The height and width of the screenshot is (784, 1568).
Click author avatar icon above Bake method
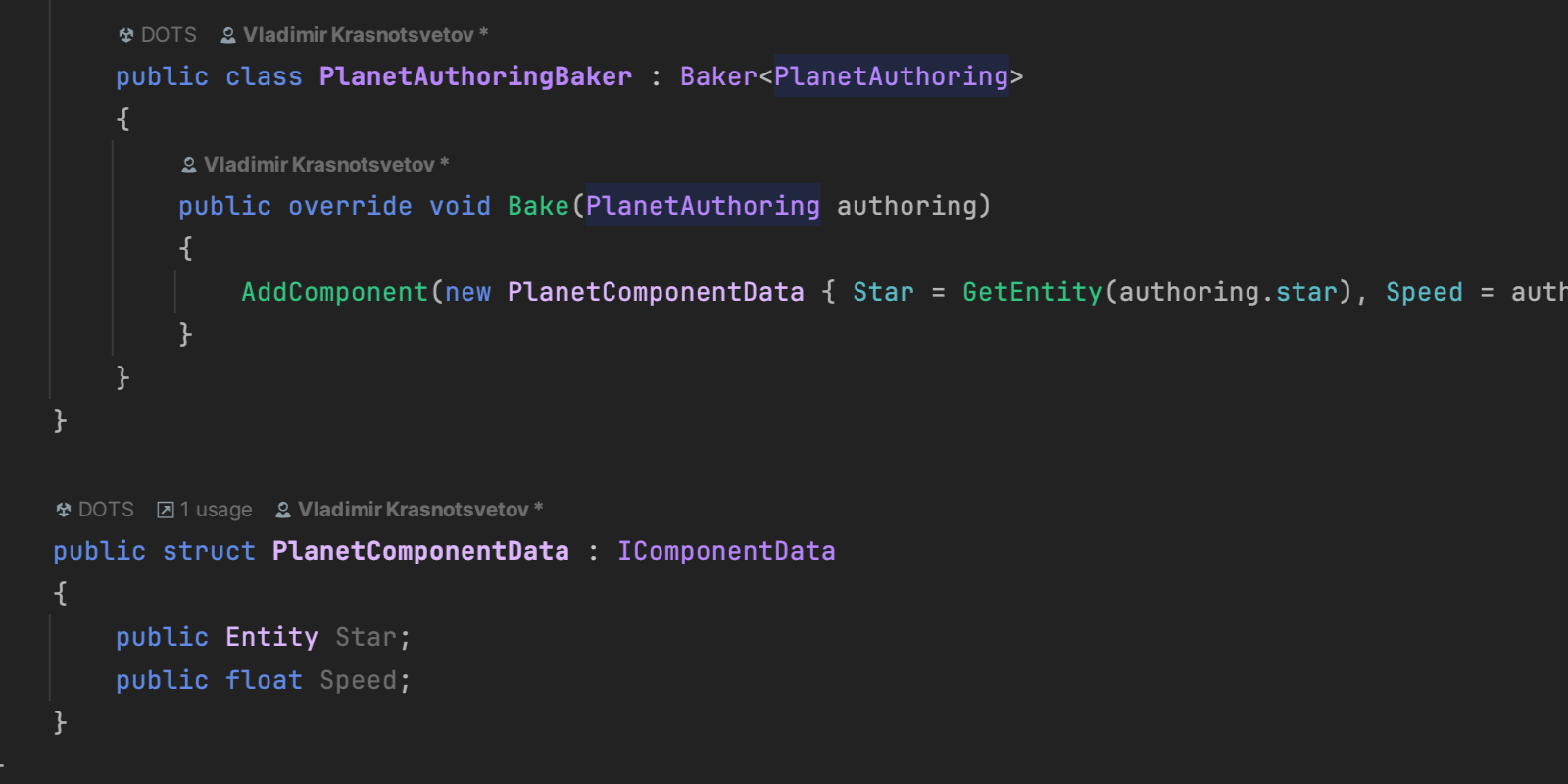point(189,165)
